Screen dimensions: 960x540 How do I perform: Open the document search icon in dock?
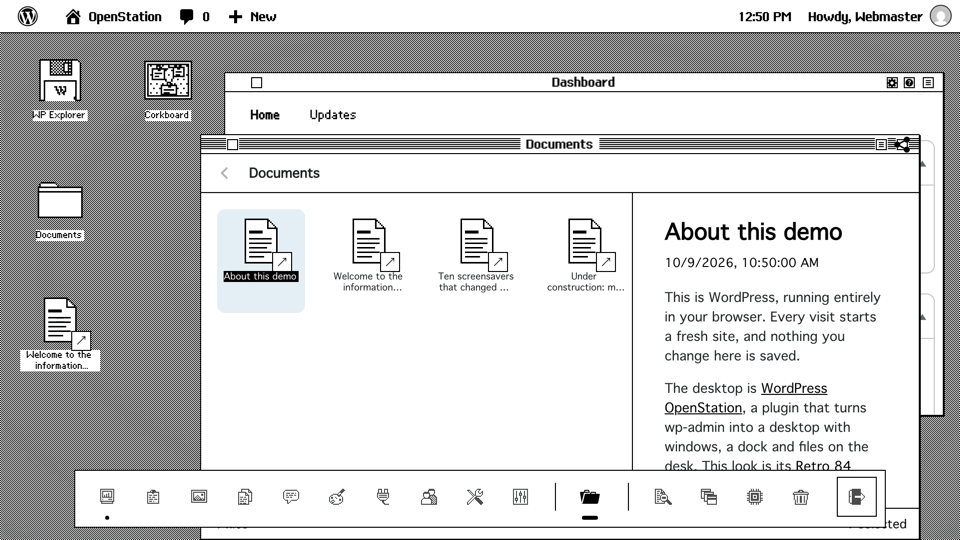pyautogui.click(x=662, y=497)
